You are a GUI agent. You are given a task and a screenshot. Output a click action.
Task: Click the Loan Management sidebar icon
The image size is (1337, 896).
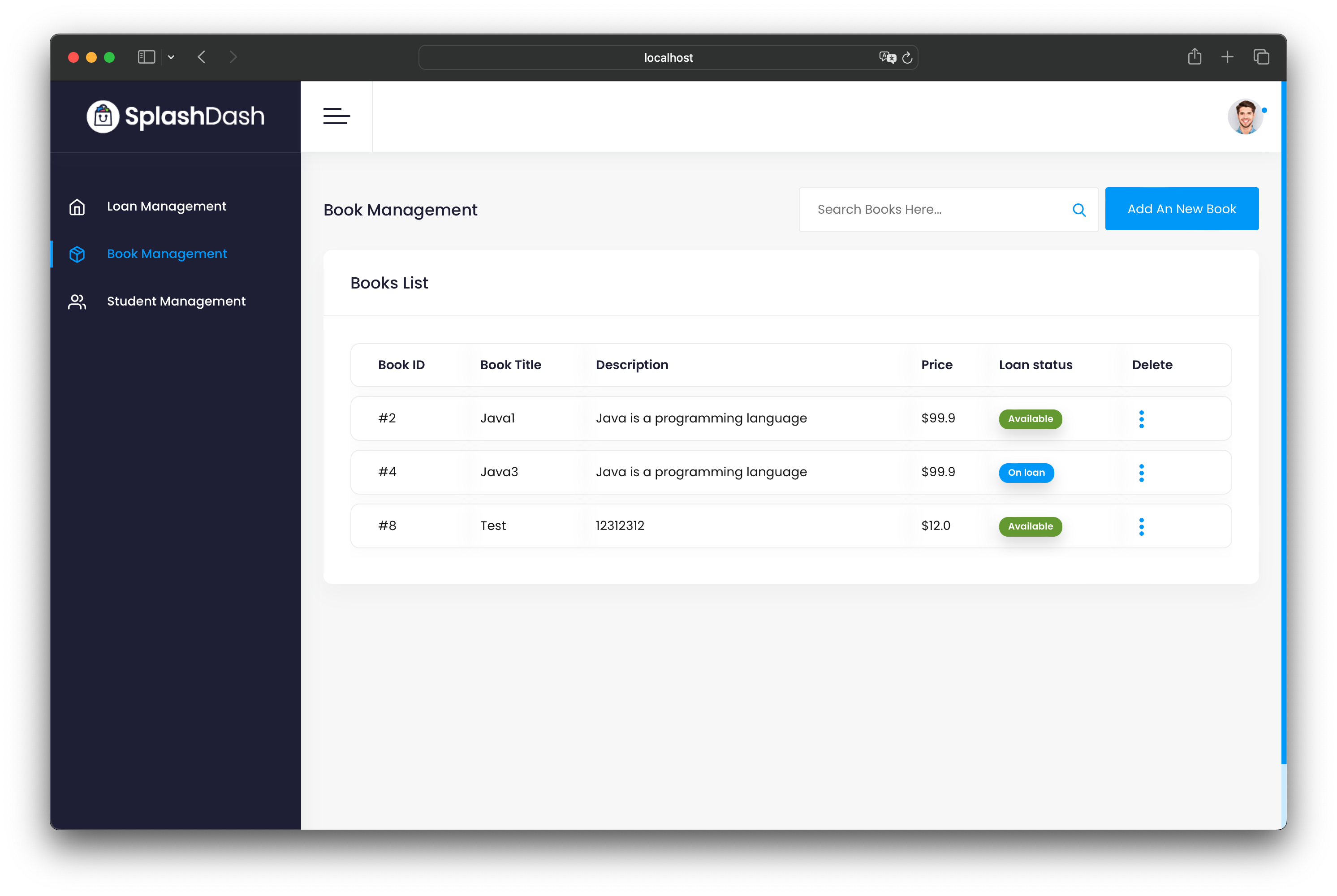[x=78, y=206]
